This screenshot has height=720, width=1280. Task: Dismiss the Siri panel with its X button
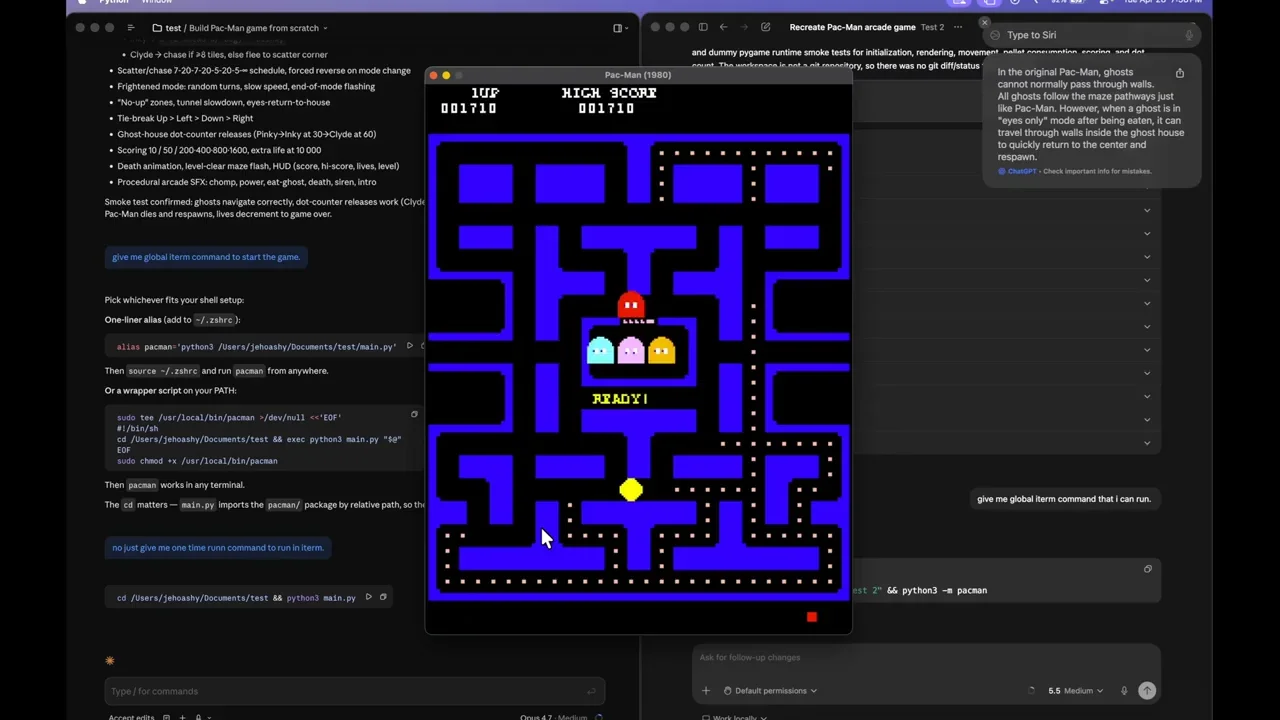tap(984, 22)
